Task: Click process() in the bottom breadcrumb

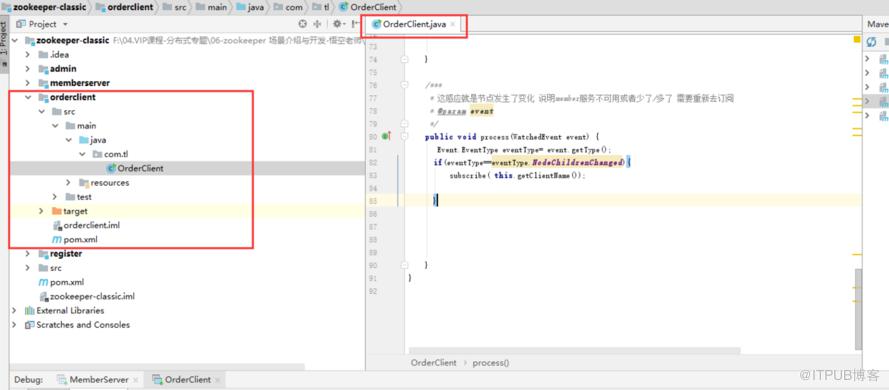Action: 491,363
